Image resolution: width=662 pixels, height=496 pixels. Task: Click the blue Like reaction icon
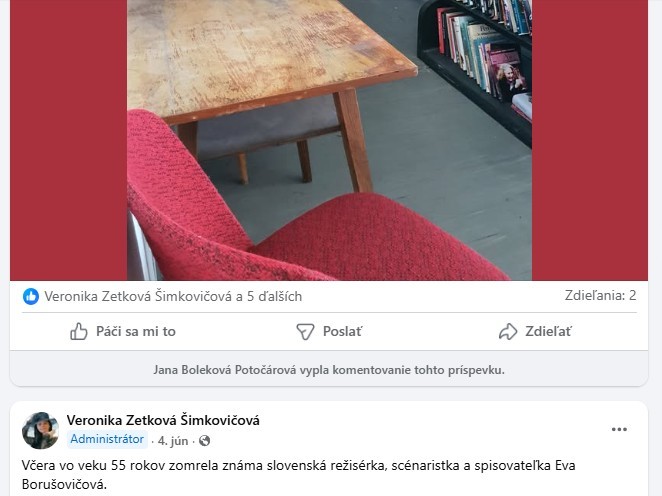click(x=31, y=296)
